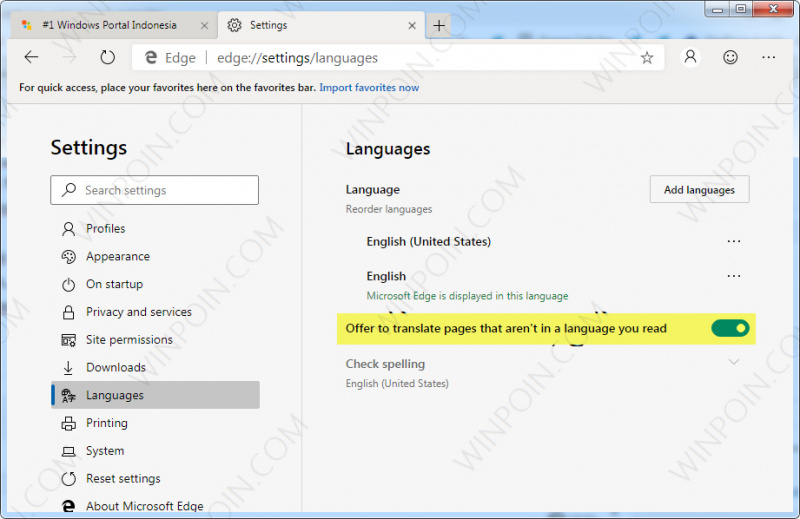Viewport: 800px width, 519px height.
Task: Click the Import favorites now link
Action: tap(369, 87)
